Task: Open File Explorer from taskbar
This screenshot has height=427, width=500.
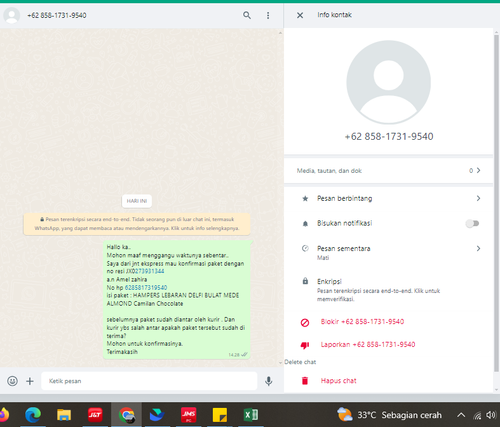Action: pyautogui.click(x=64, y=415)
